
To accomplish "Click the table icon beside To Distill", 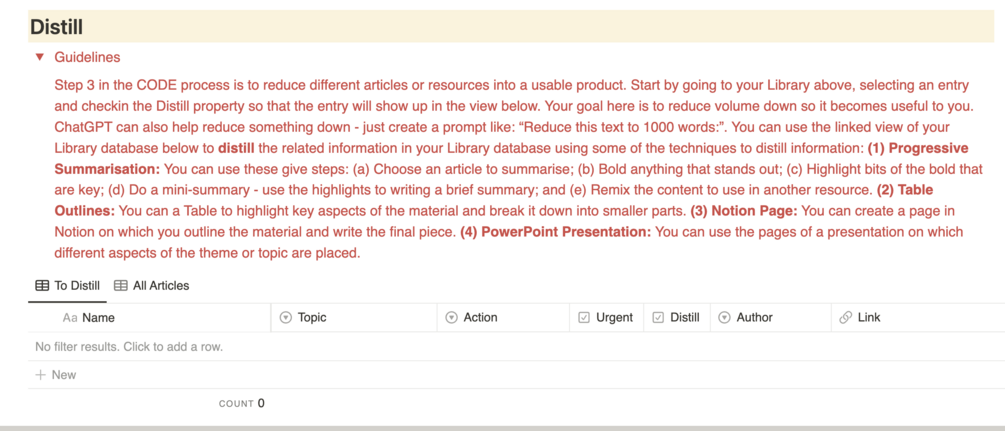I will pos(42,286).
